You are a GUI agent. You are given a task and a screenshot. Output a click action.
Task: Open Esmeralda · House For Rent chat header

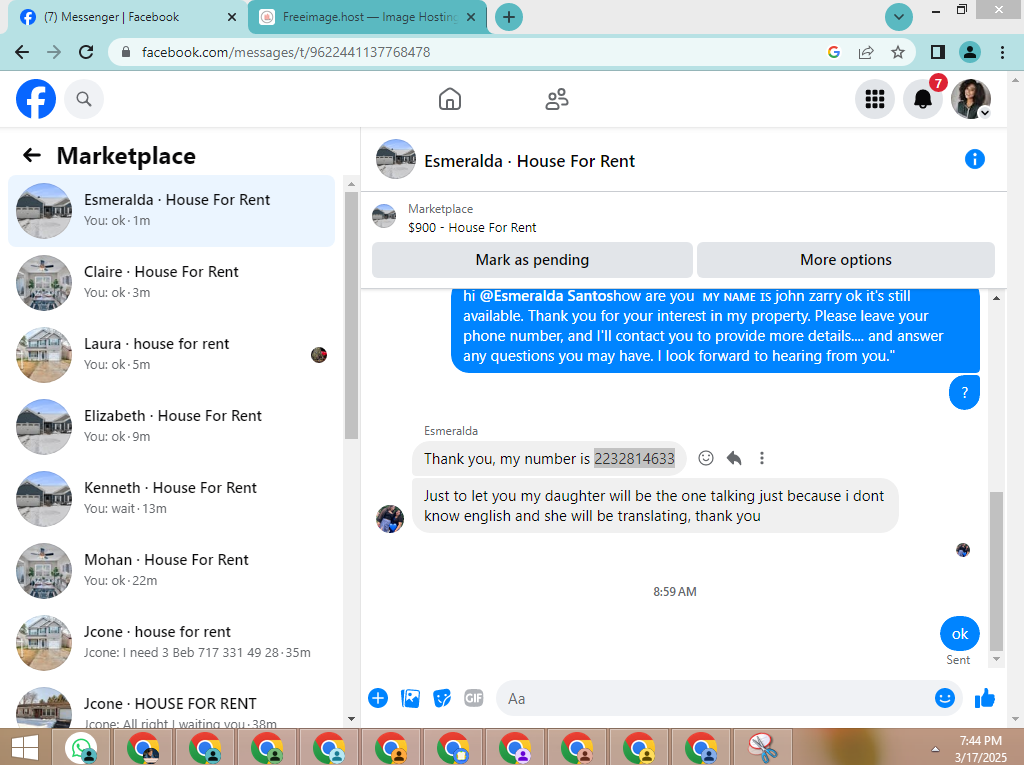pos(529,161)
